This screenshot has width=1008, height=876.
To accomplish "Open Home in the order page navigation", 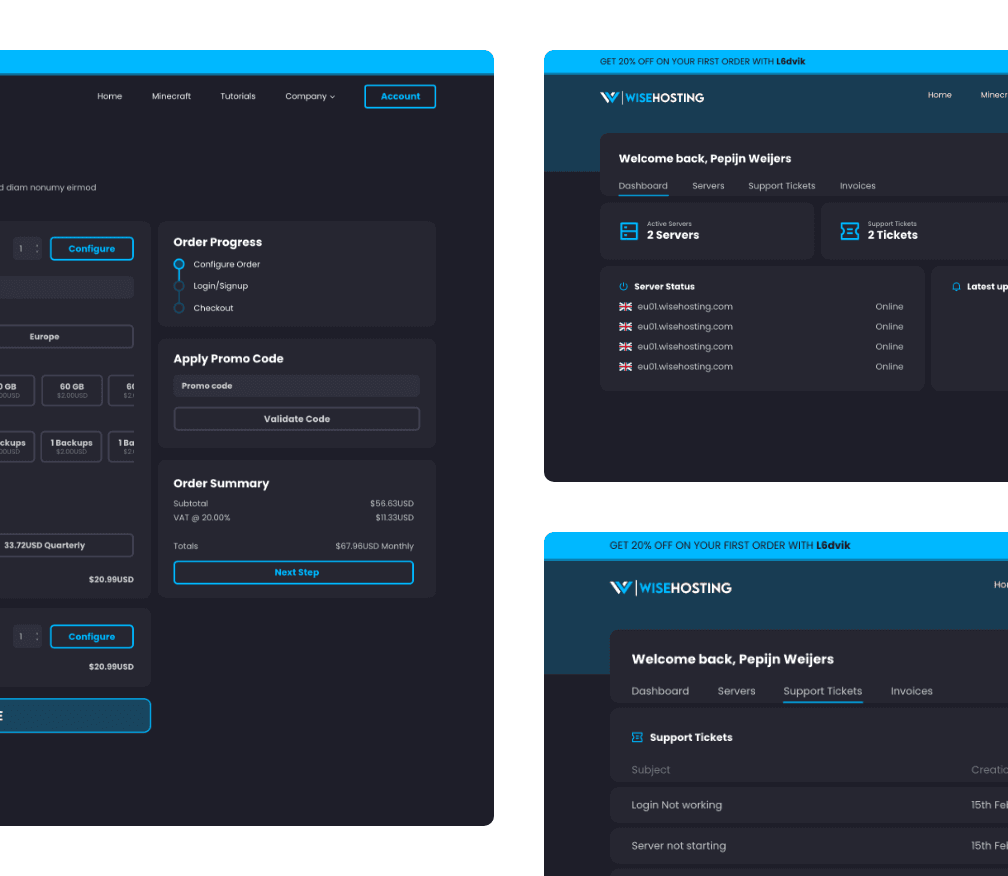I will coord(109,96).
